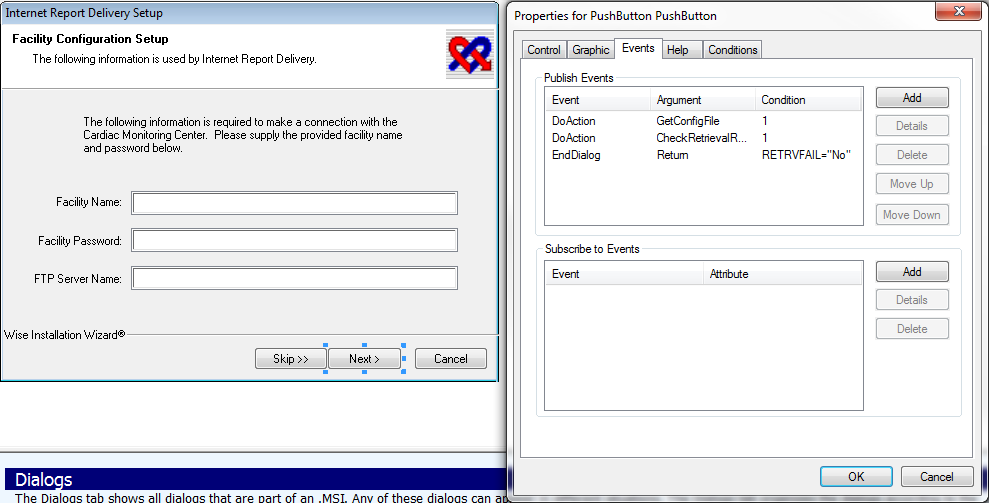Click the Move Down button
Screen dimensions: 989x503
[x=912, y=215]
